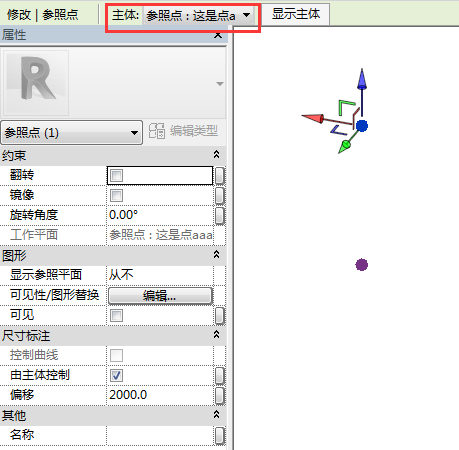The height and width of the screenshot is (450, 459).
Task: Collapse the 约束 constraints section
Action: click(216, 155)
